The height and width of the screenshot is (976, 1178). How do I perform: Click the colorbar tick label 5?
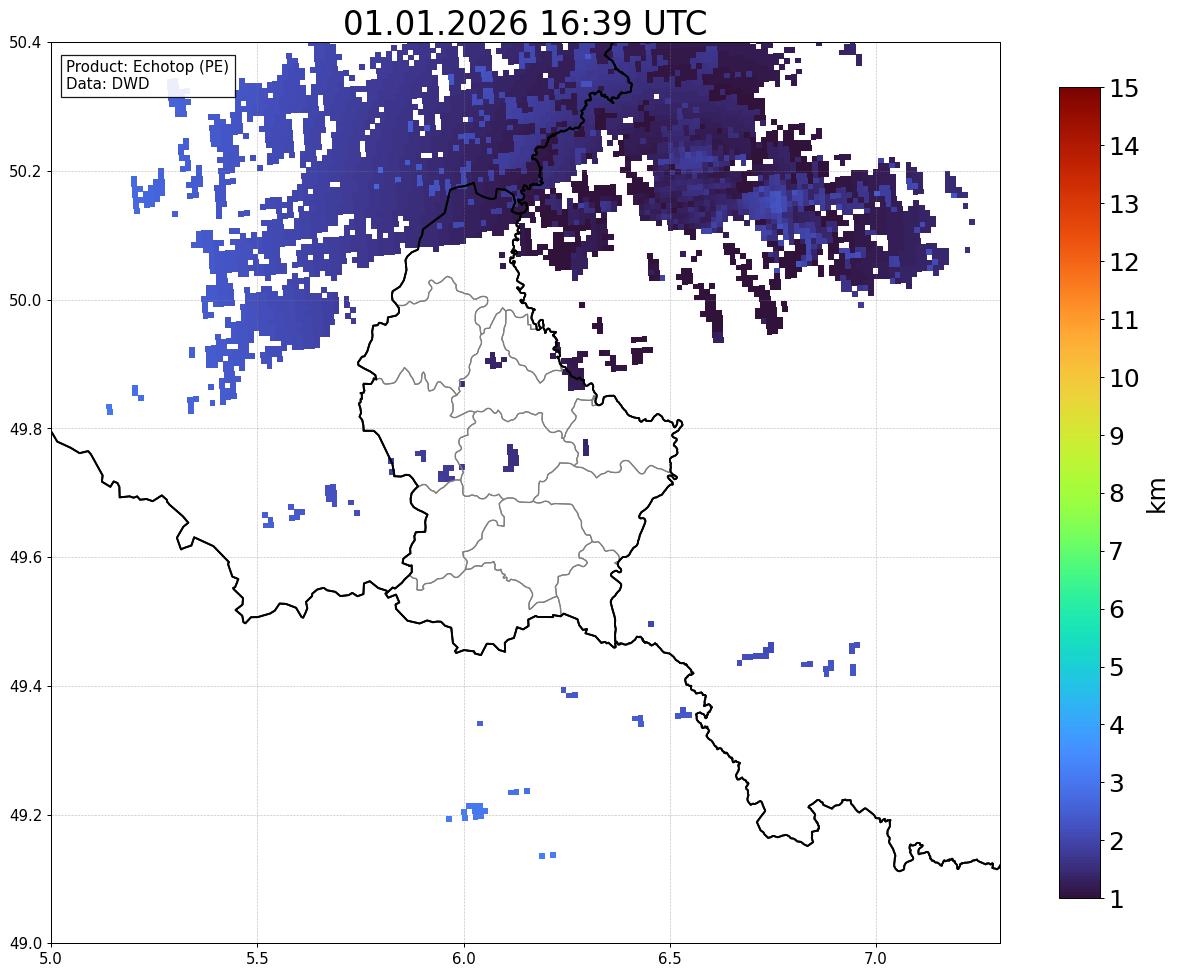(x=1117, y=667)
